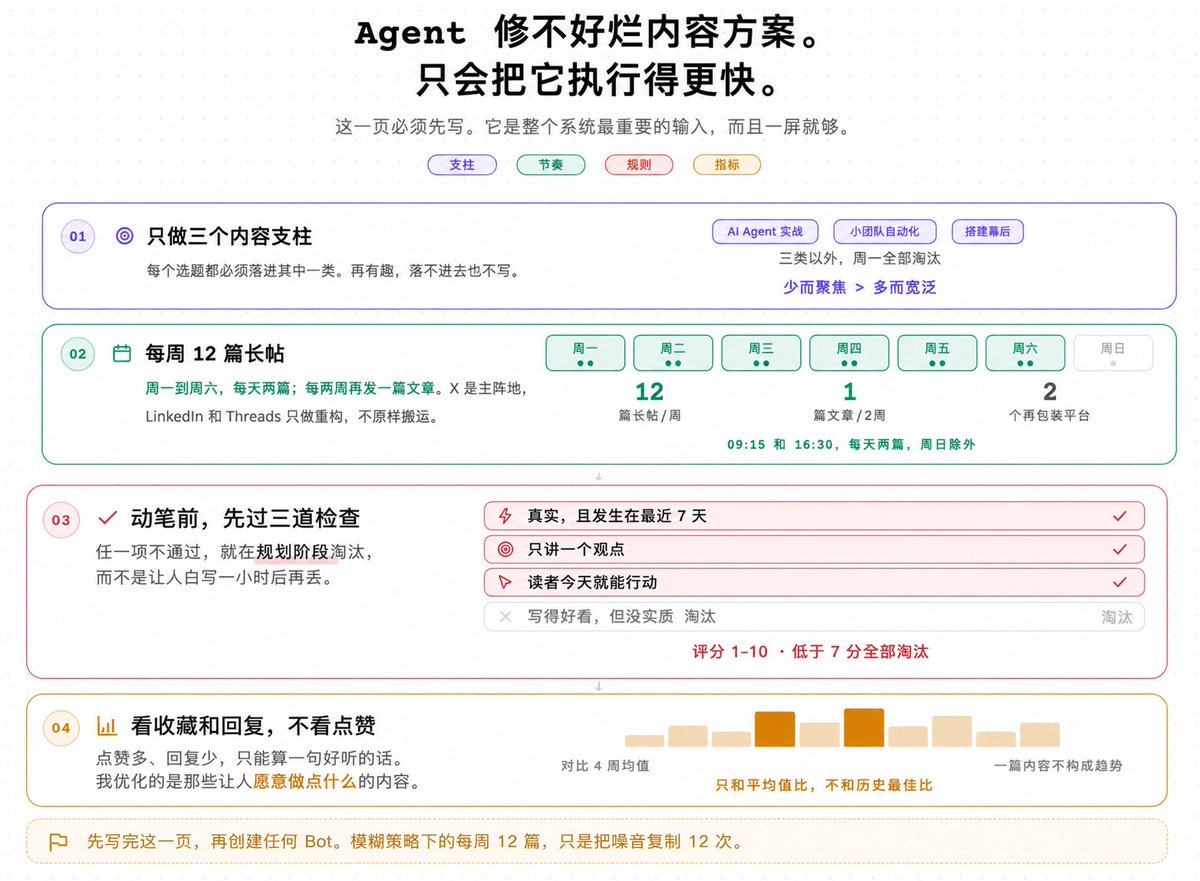Click the target icon in 只讲一个观点 row
The width and height of the screenshot is (1200, 881).
[505, 549]
